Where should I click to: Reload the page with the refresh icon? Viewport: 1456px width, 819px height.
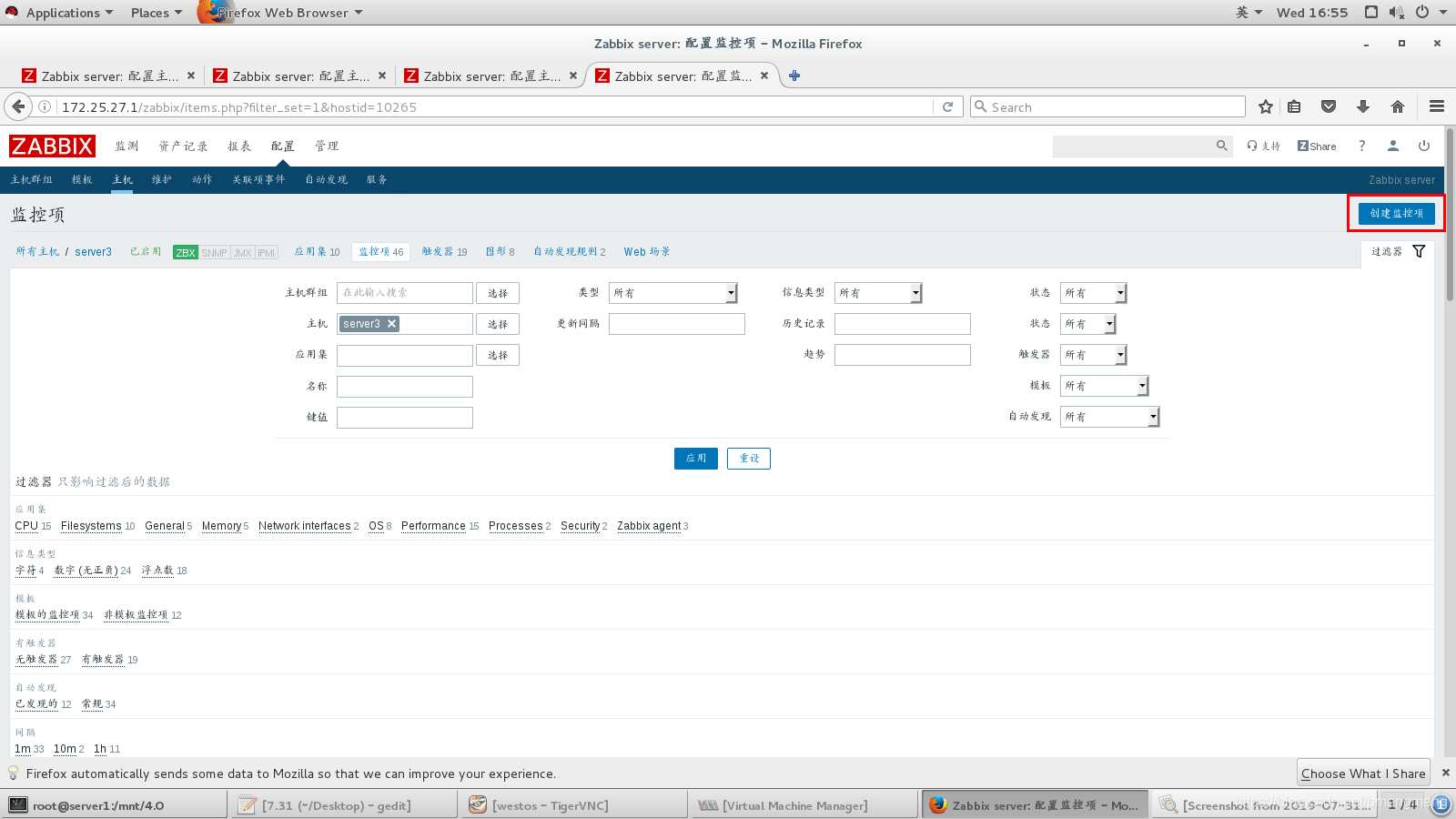point(947,106)
